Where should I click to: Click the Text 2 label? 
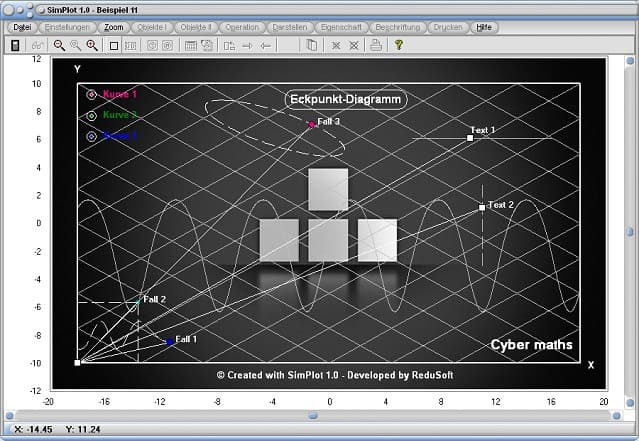click(x=501, y=205)
